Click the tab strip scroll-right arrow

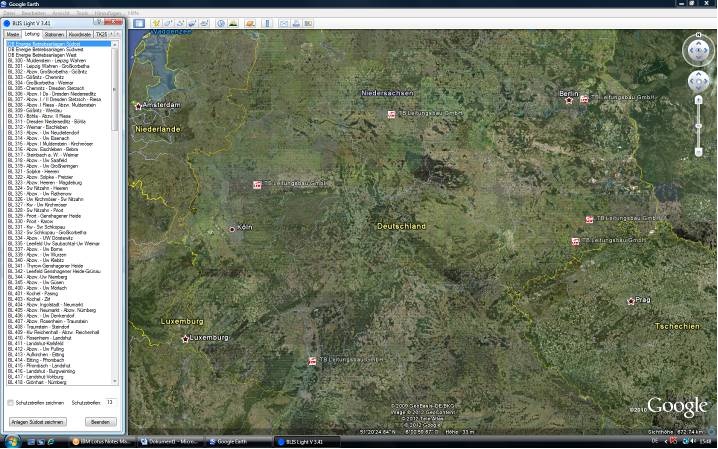click(x=117, y=35)
